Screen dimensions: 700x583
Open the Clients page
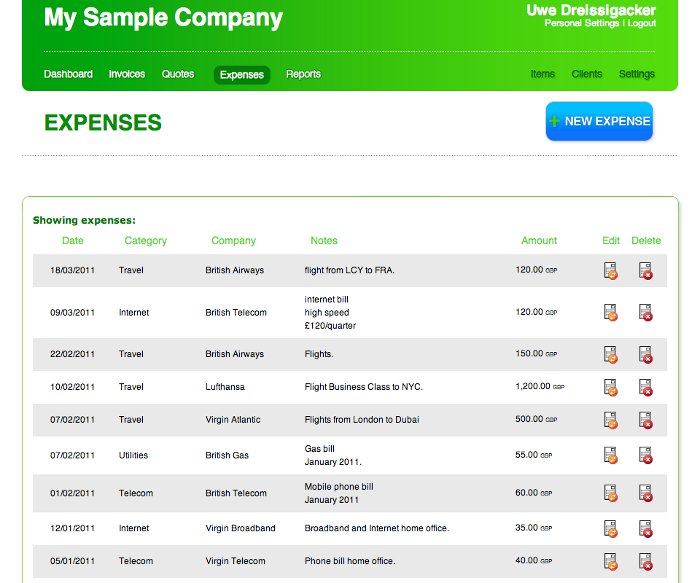(587, 74)
